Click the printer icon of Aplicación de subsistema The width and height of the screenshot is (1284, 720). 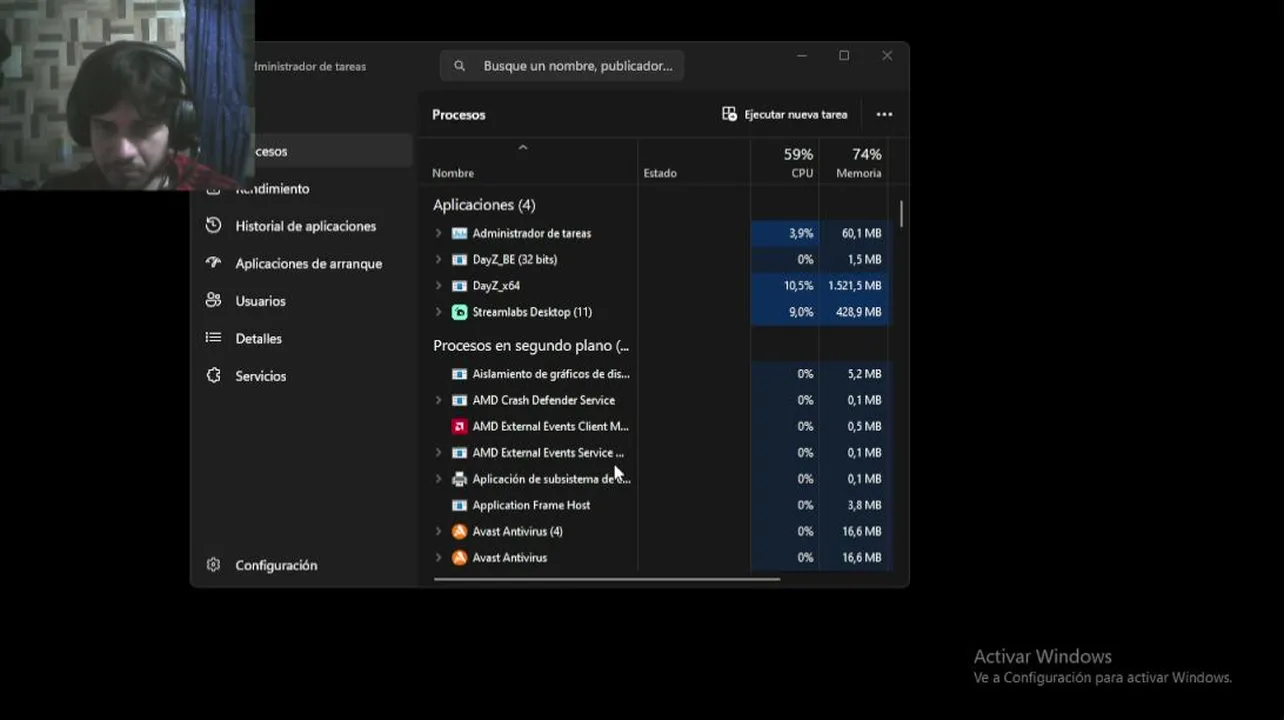pyautogui.click(x=459, y=479)
